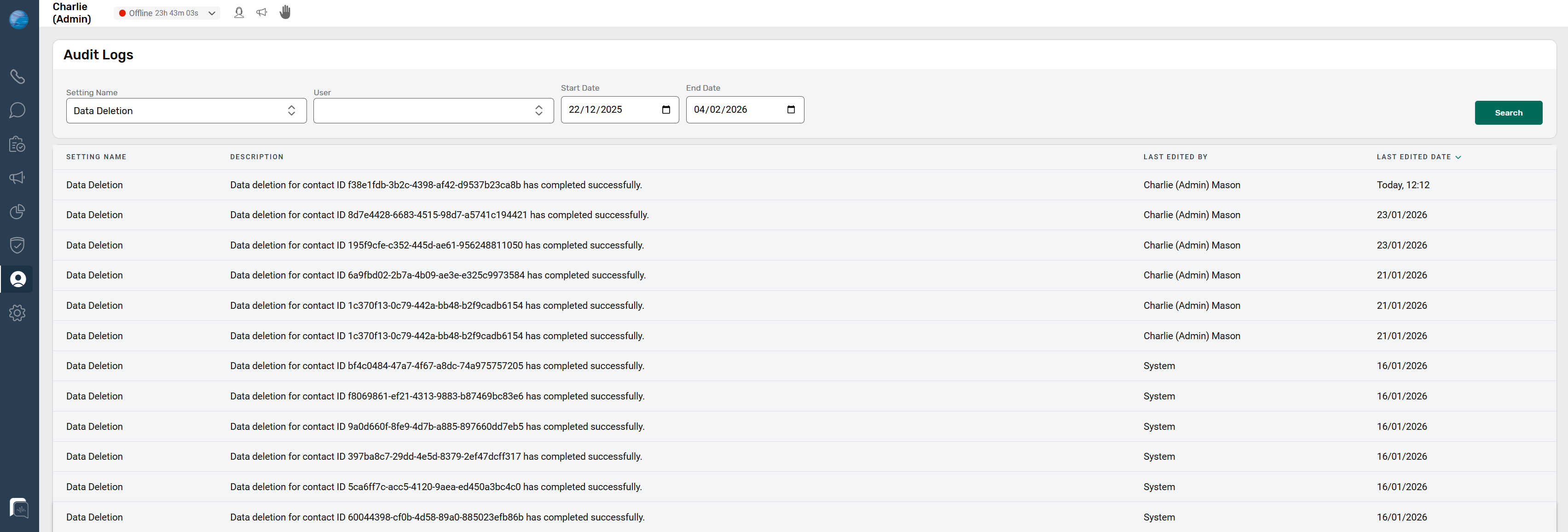Open the knowledge document icon at sidebar bottom
Screen dimensions: 1568x532
point(19,508)
